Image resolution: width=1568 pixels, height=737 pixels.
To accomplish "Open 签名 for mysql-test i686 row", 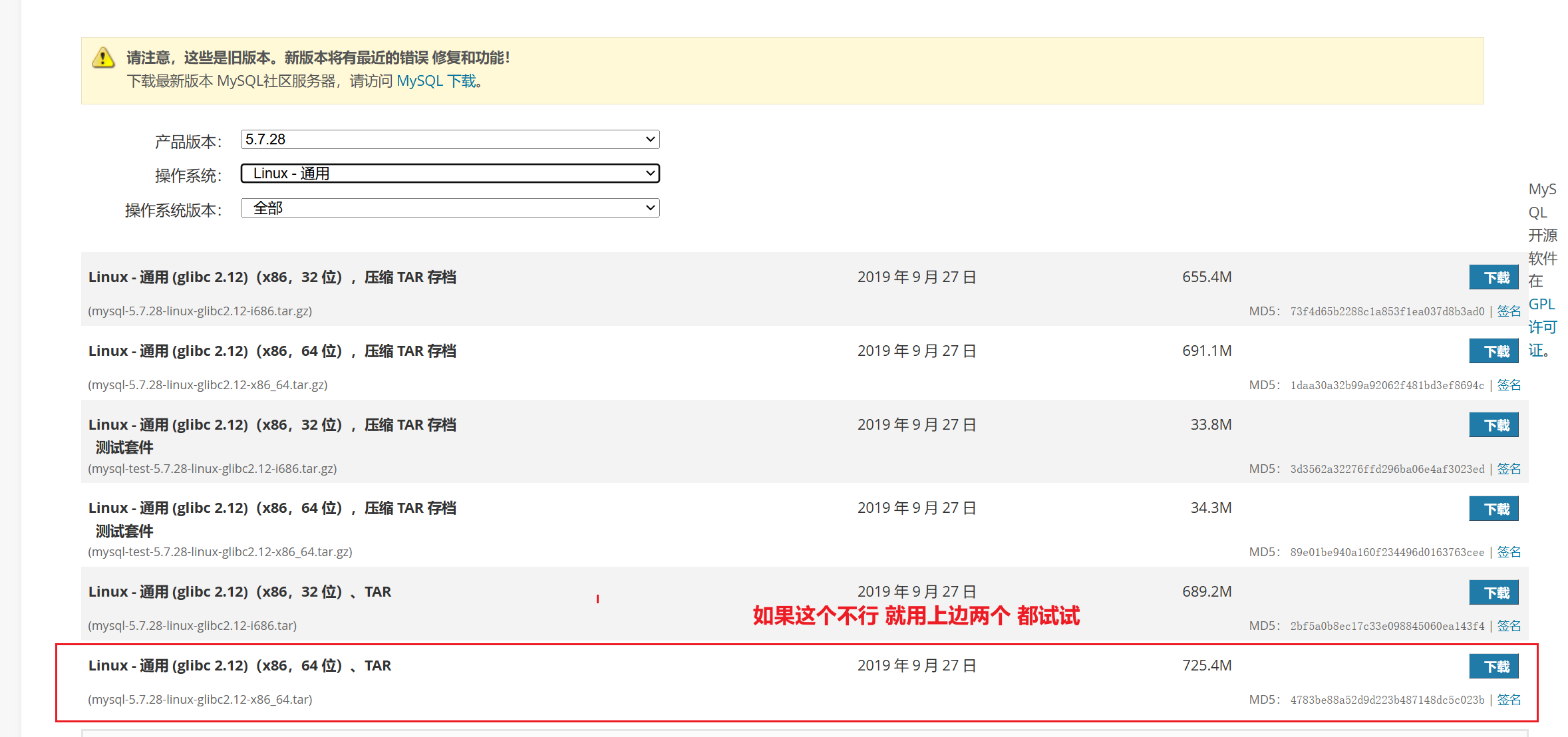I will point(1508,469).
